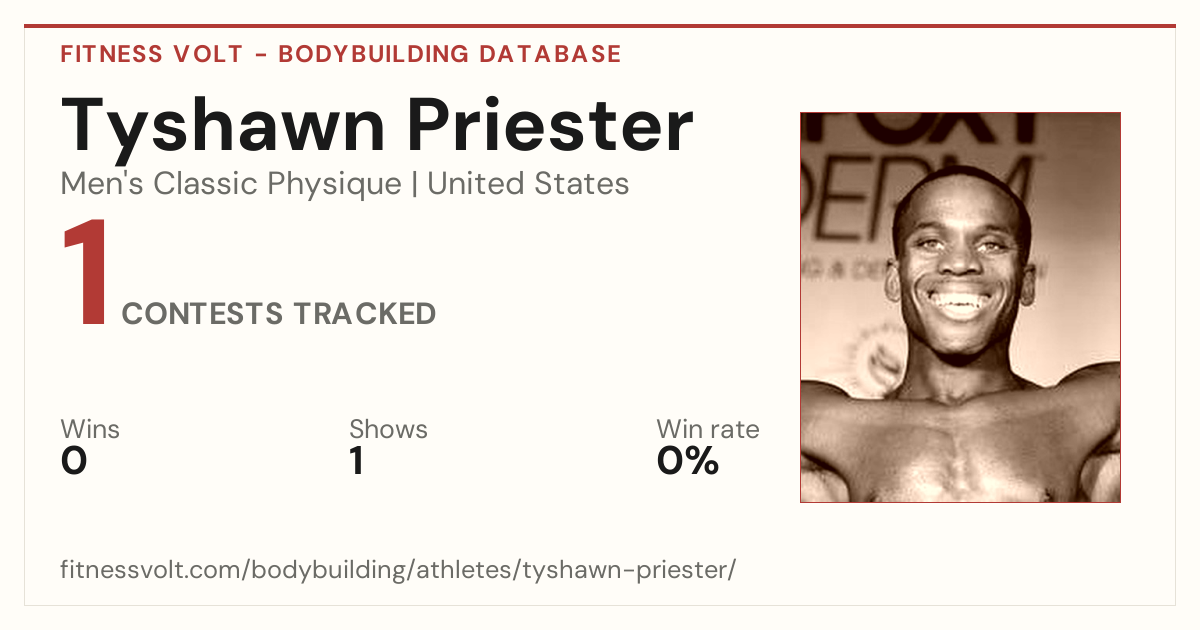The image size is (1200, 630).
Task: Click the 1 value under Shows
Action: pos(356,461)
